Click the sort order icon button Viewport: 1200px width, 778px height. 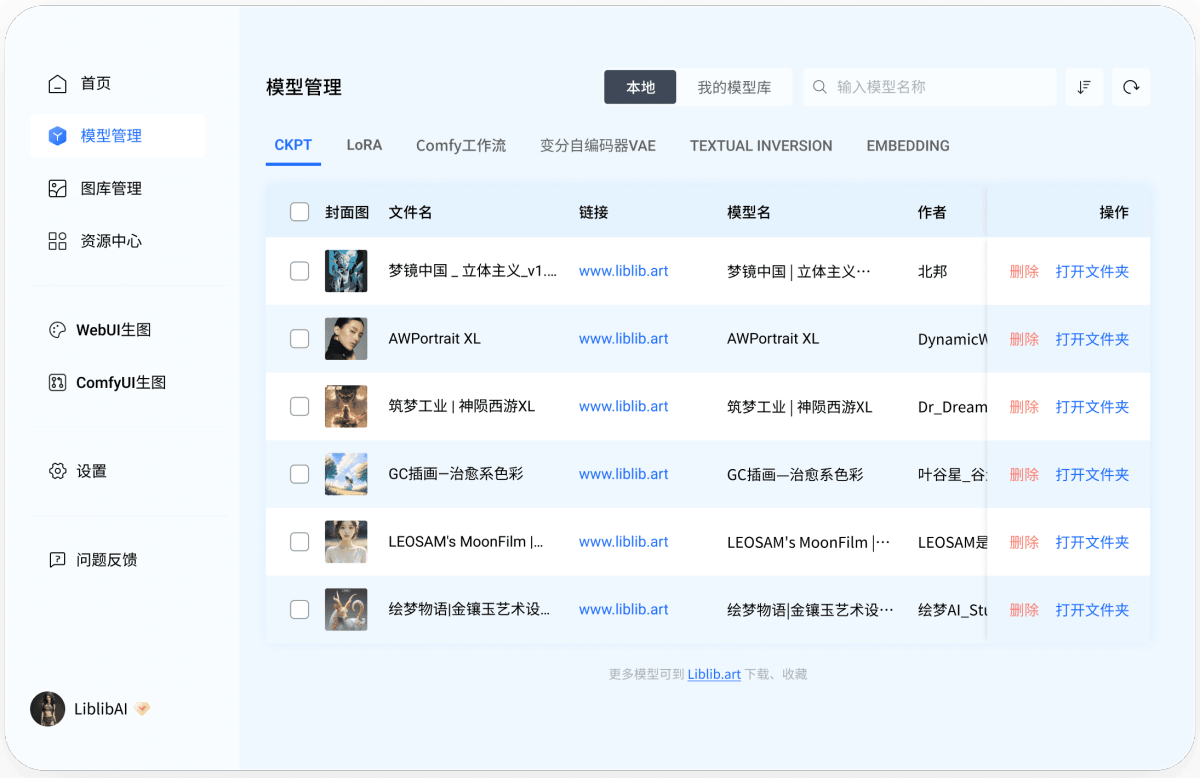pyautogui.click(x=1084, y=87)
